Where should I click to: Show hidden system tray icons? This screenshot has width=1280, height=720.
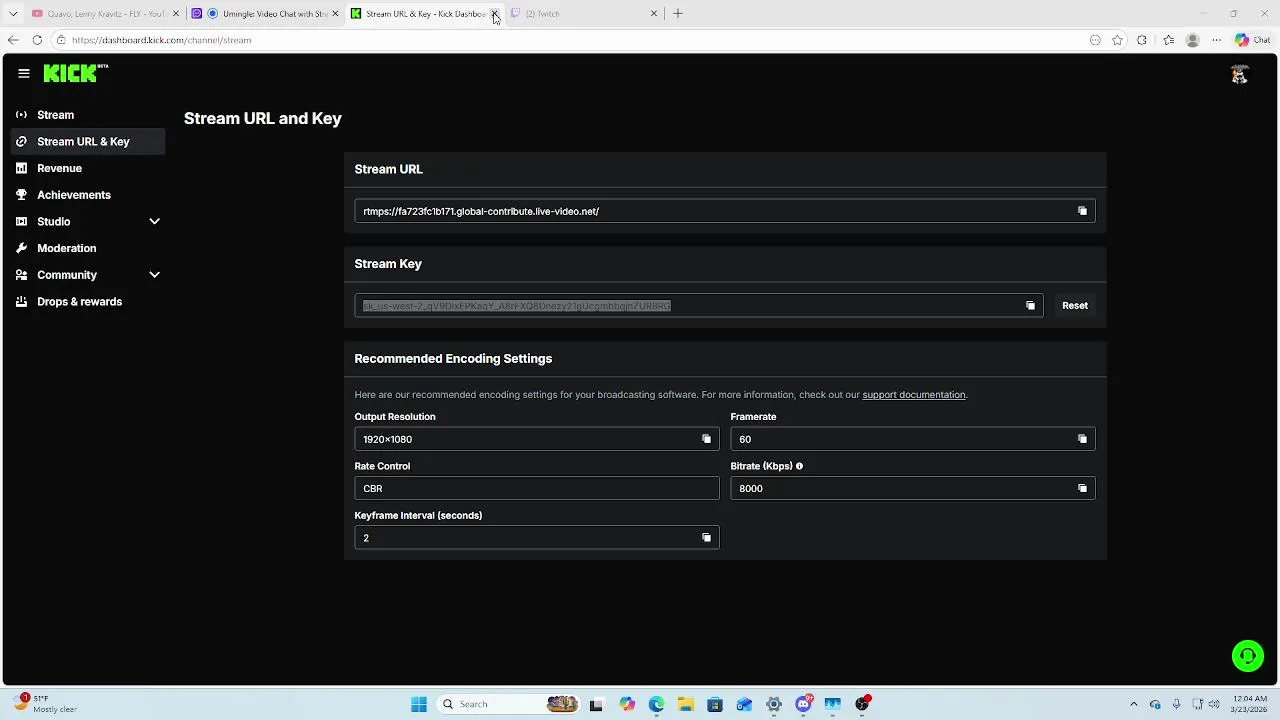tap(1133, 704)
